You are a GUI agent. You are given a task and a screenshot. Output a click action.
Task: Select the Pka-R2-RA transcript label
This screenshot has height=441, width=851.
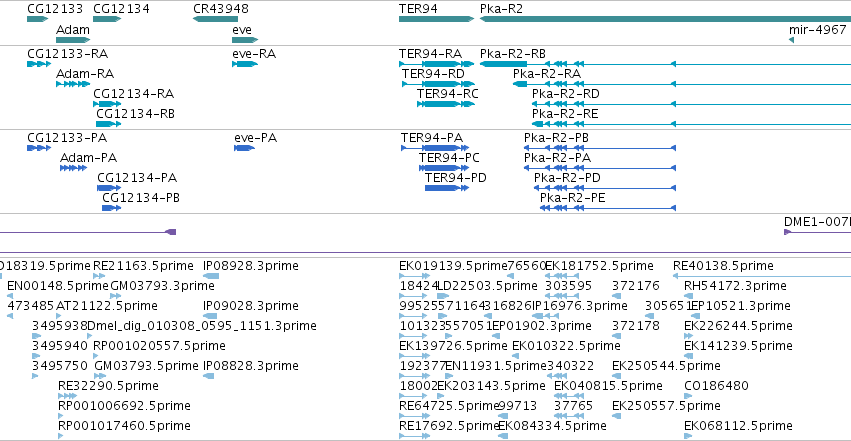pos(547,74)
